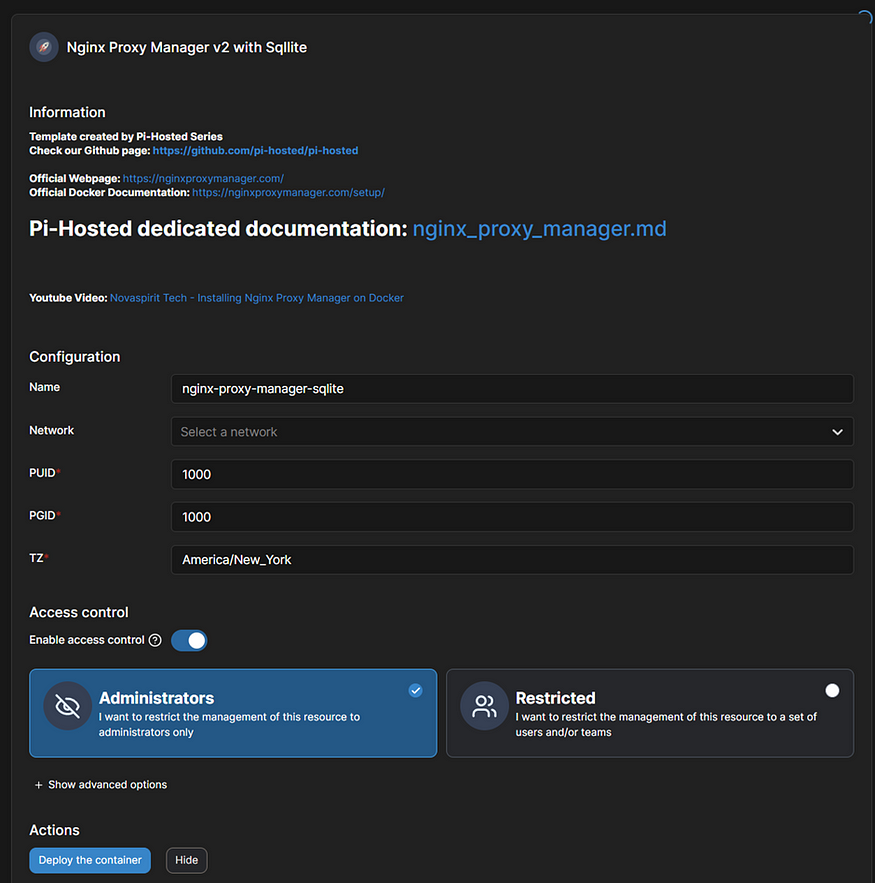Screen dimensions: 875x883
Task: Click the Restricted card description text
Action: tap(666, 724)
